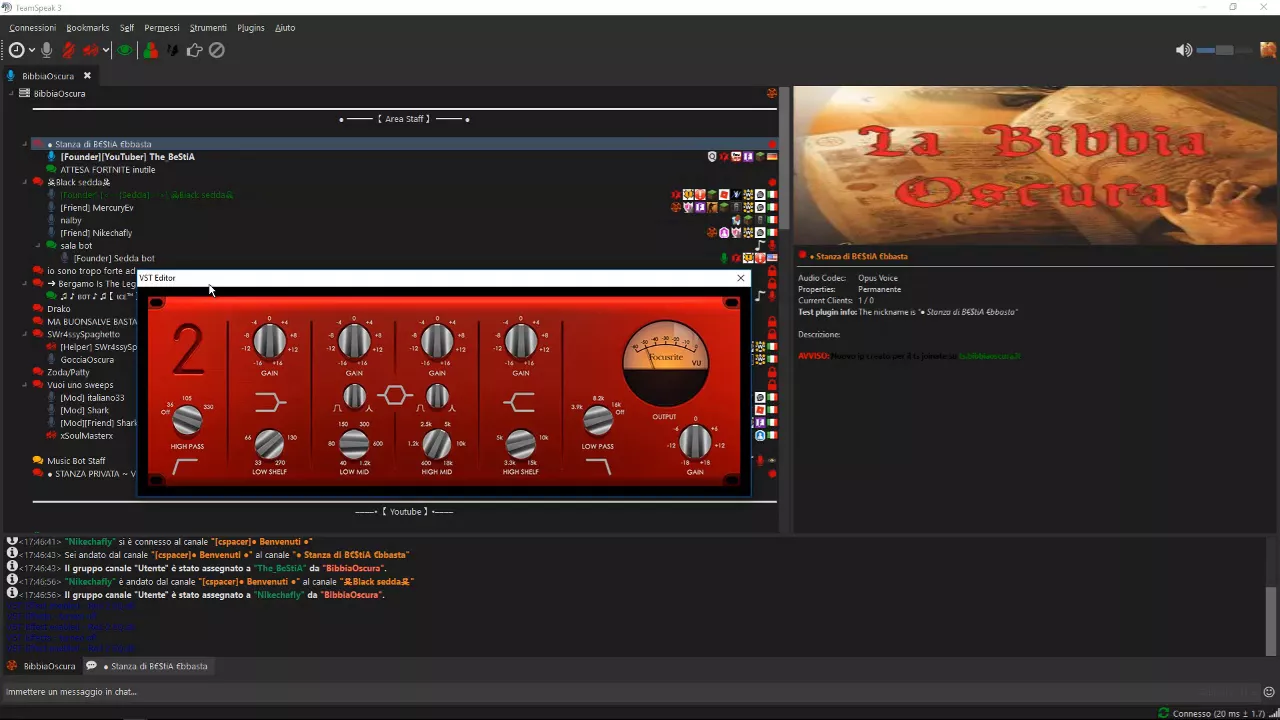1280x720 pixels.
Task: Open contacts with the red-green person icon
Action: tap(150, 50)
